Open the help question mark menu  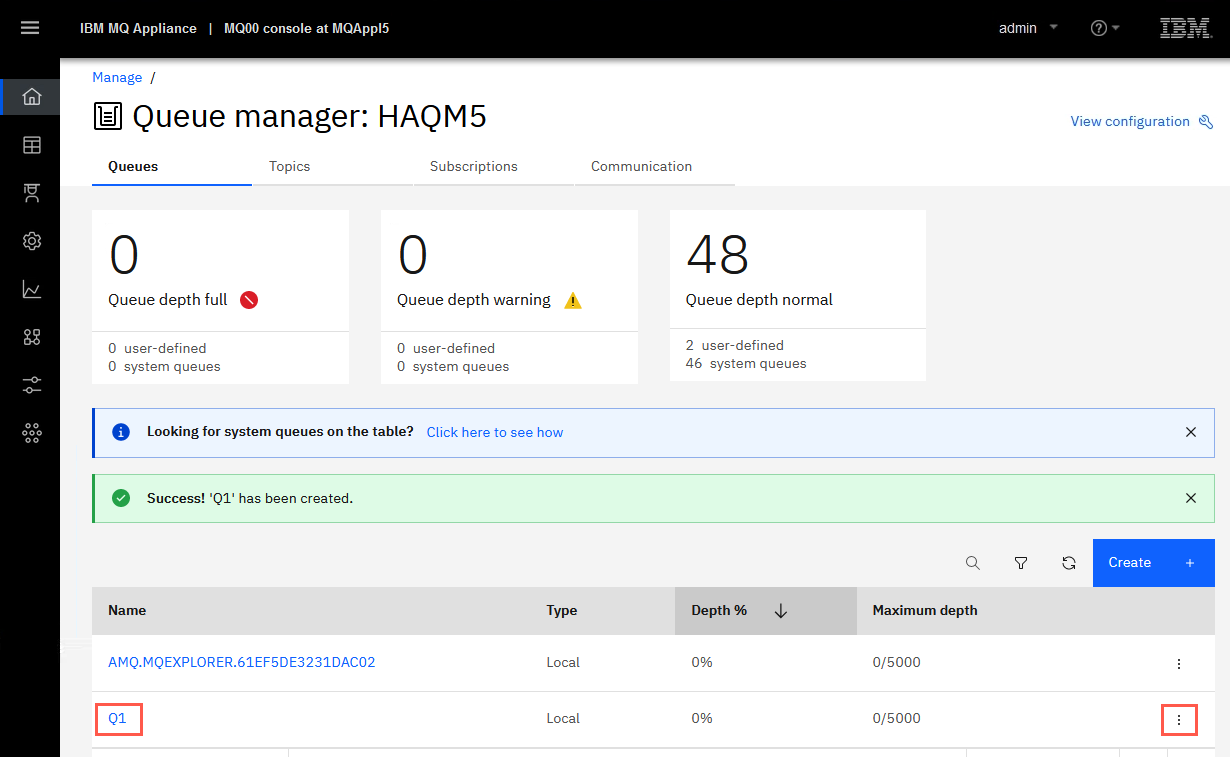click(1104, 28)
